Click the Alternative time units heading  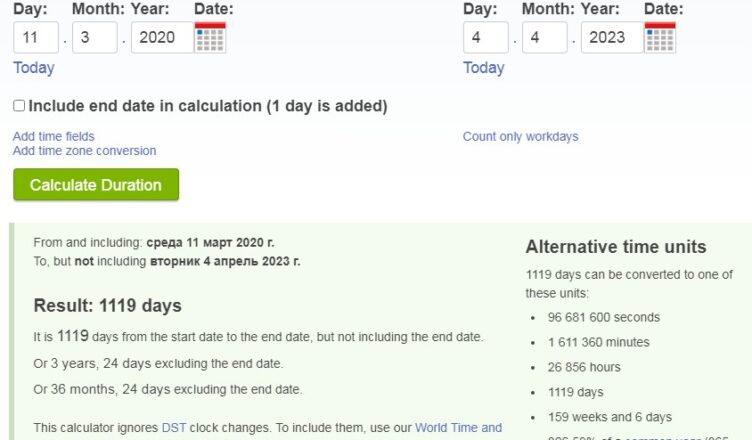616,247
